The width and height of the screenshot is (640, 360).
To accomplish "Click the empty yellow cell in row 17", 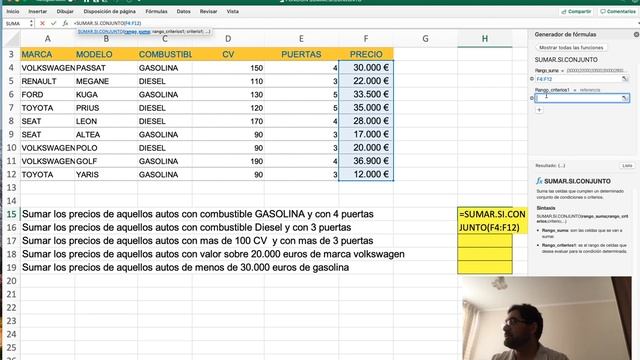I will click(x=484, y=241).
